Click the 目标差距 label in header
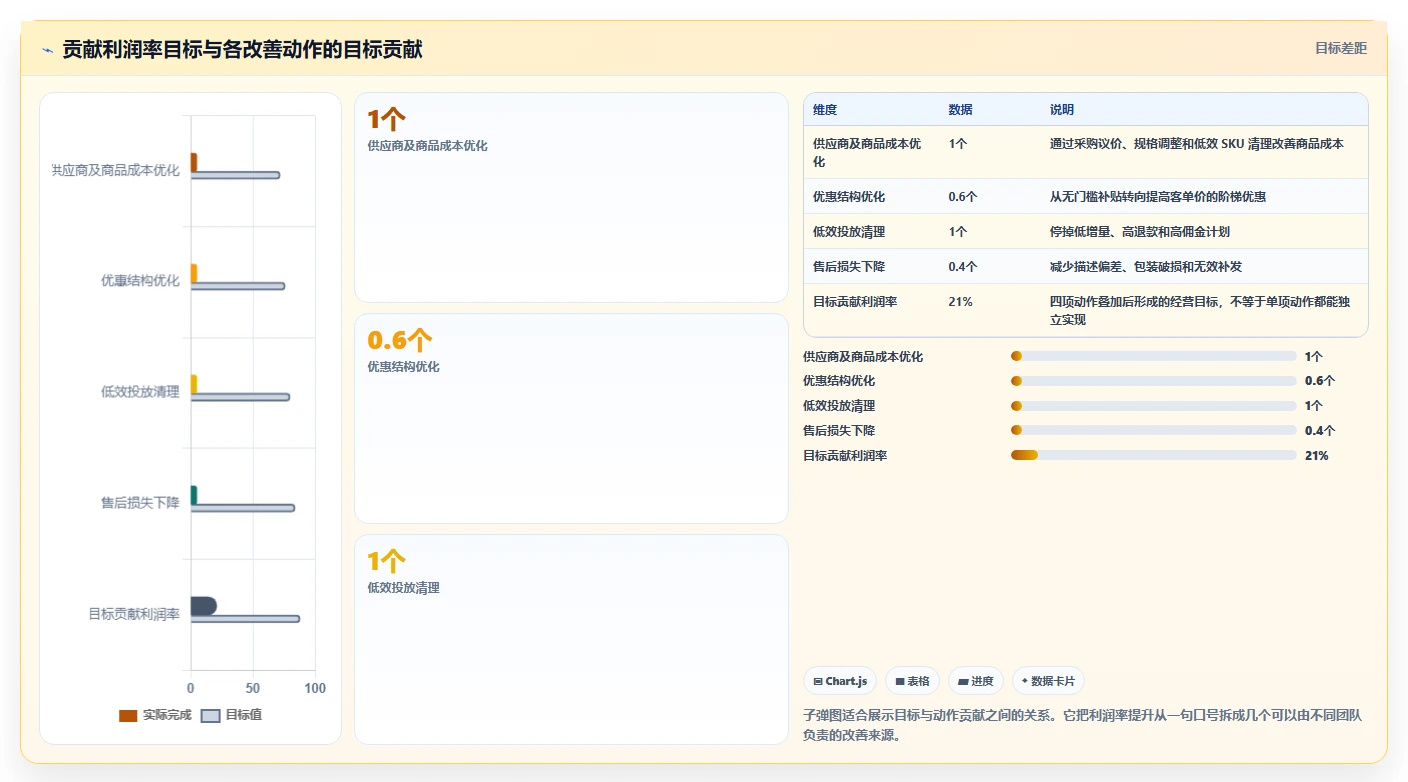The image size is (1408, 782). click(1340, 48)
